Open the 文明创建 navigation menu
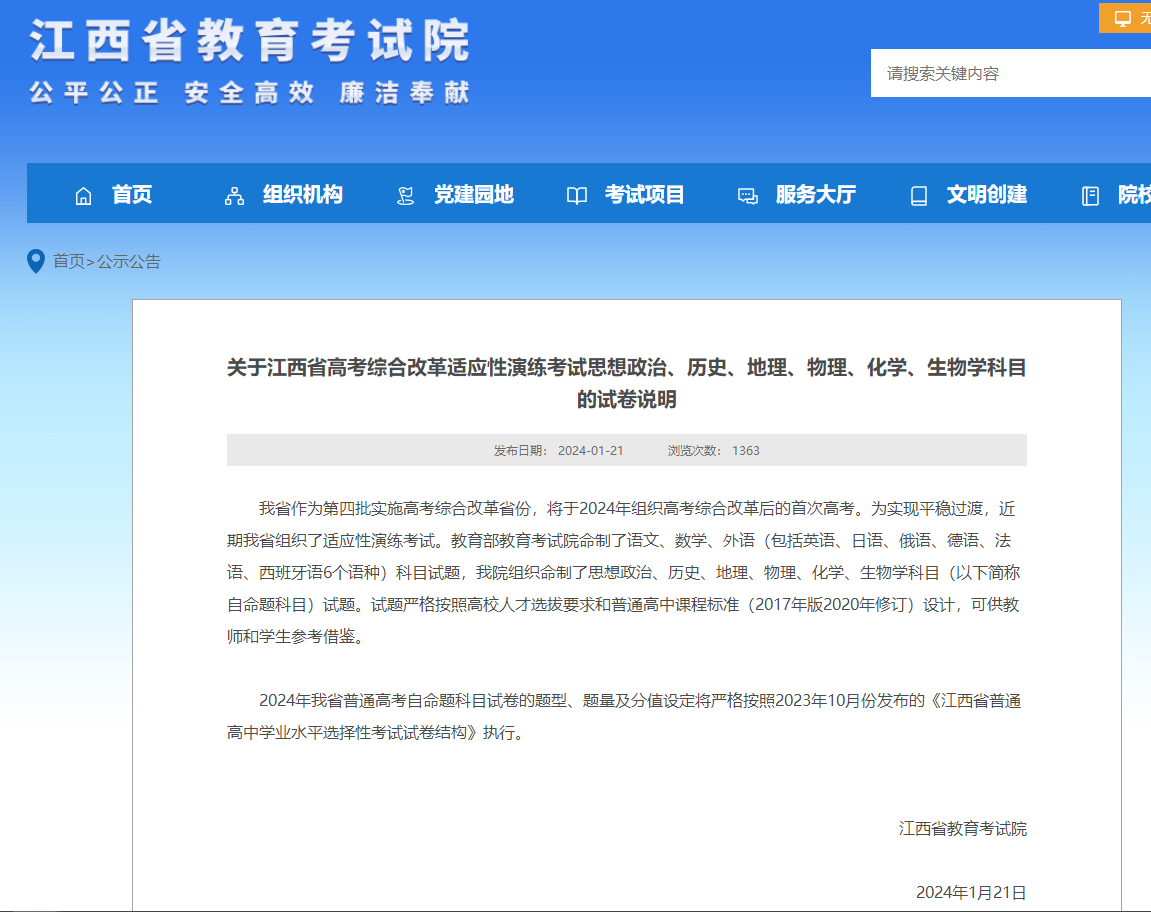The width and height of the screenshot is (1151, 912). [x=987, y=195]
